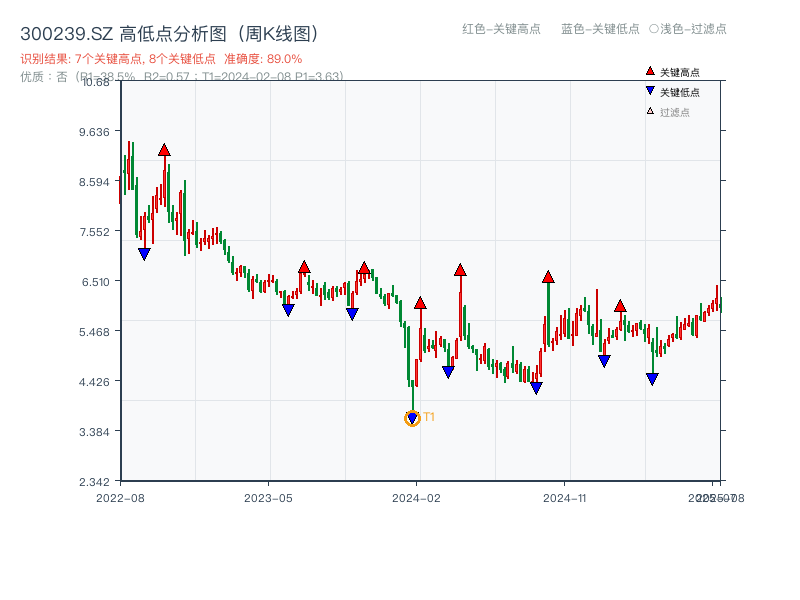
Task: Click the orange T1 label
Action: pos(429,417)
